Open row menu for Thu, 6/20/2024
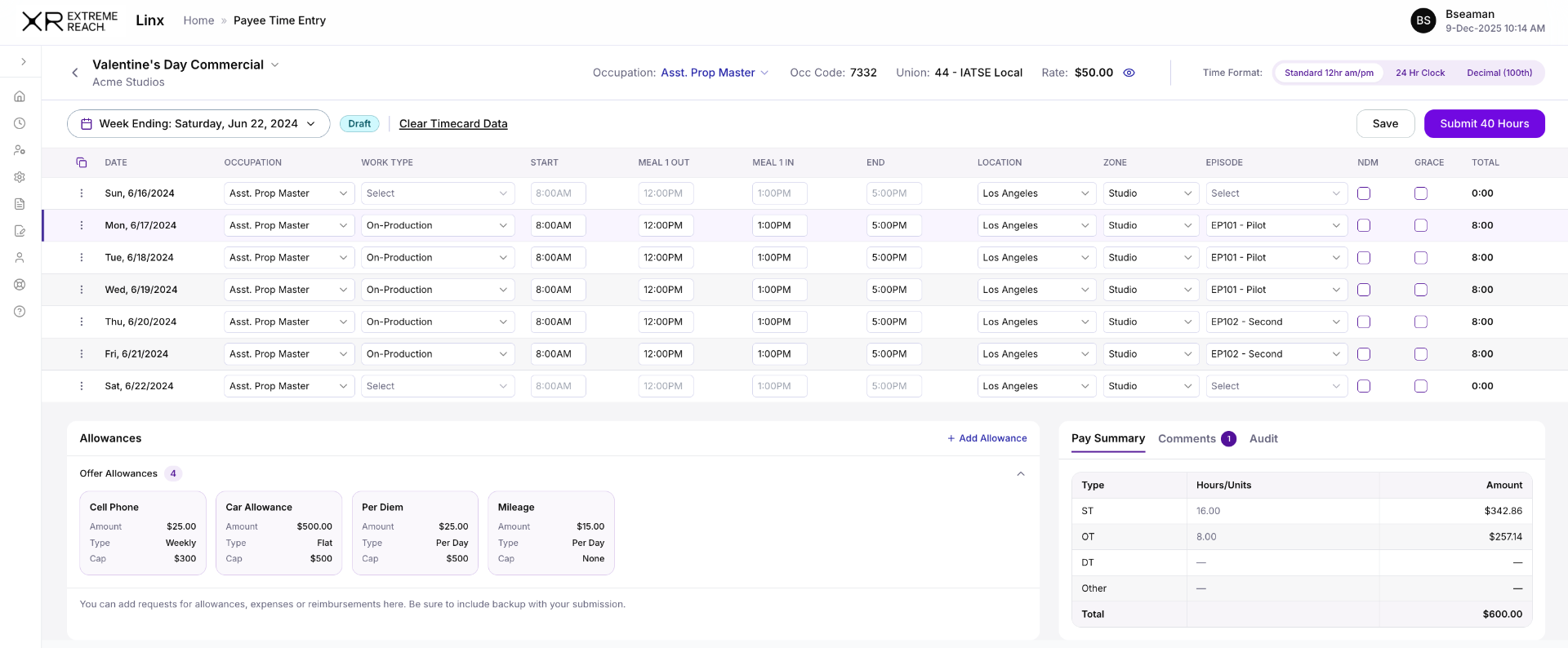The height and width of the screenshot is (648, 1568). coord(82,322)
